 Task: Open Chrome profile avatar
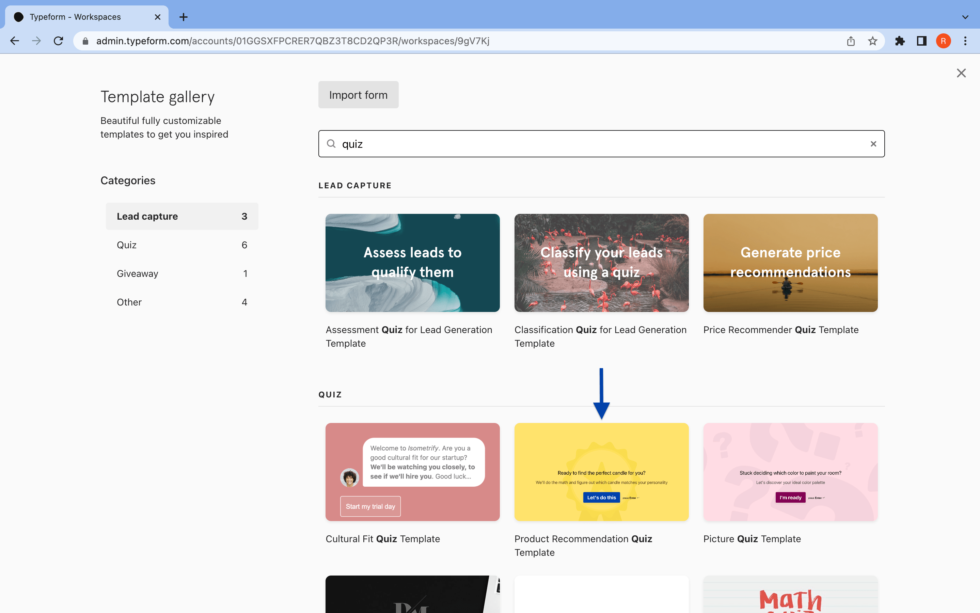point(943,41)
